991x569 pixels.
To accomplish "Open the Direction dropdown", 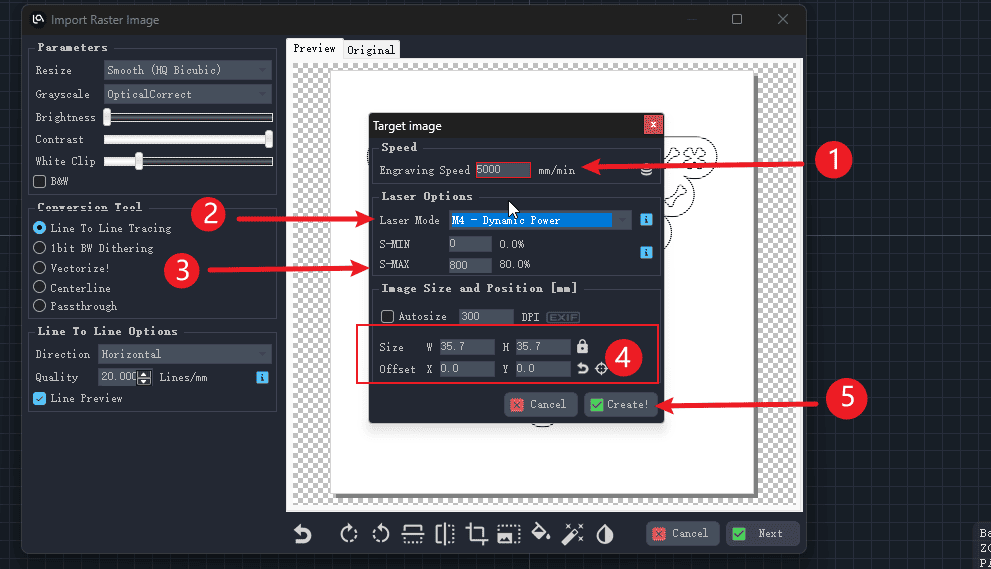I will (x=185, y=354).
